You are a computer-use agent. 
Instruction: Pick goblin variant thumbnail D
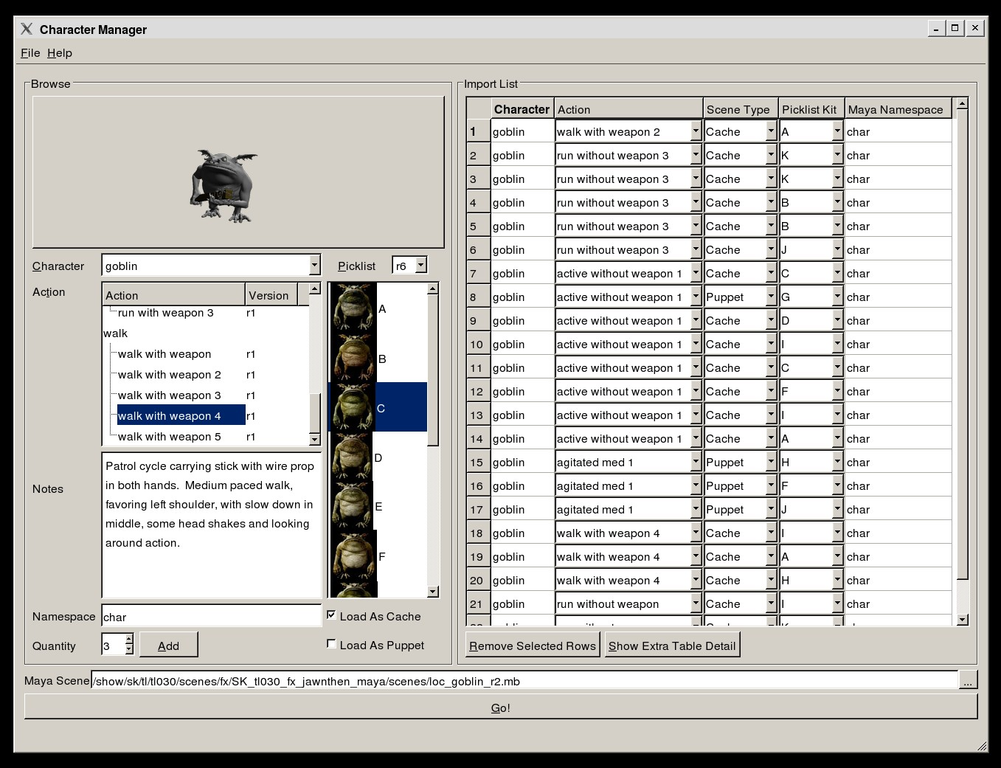(351, 457)
